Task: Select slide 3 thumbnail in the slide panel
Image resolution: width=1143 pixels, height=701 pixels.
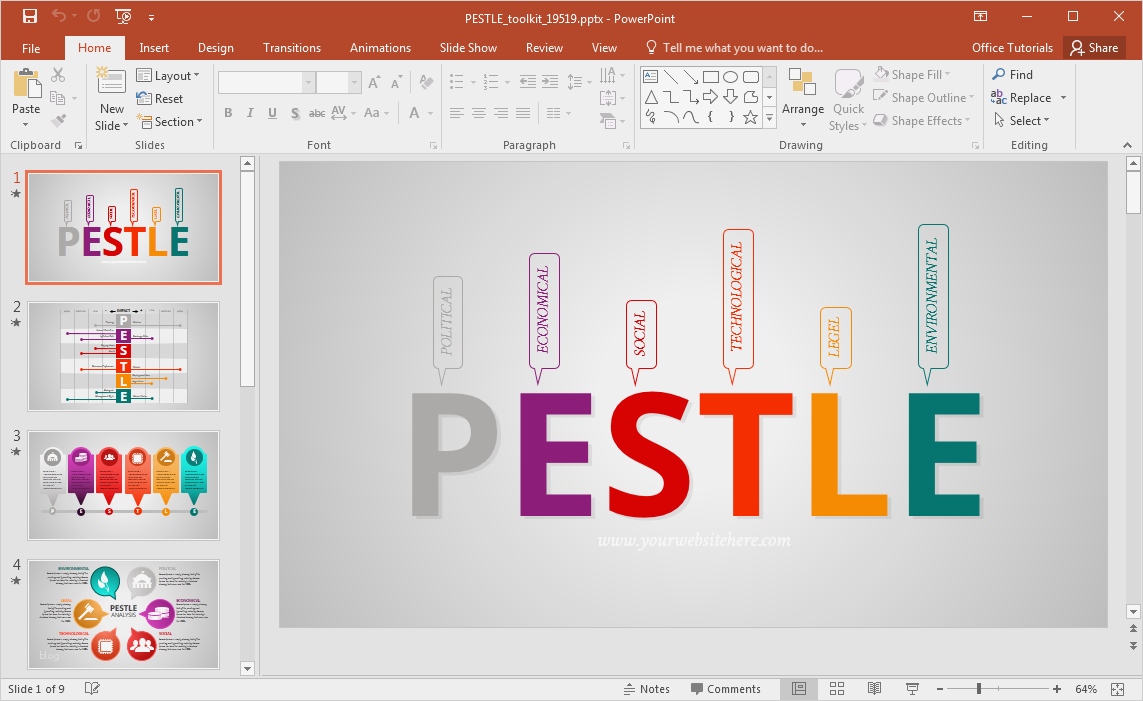Action: tap(123, 485)
